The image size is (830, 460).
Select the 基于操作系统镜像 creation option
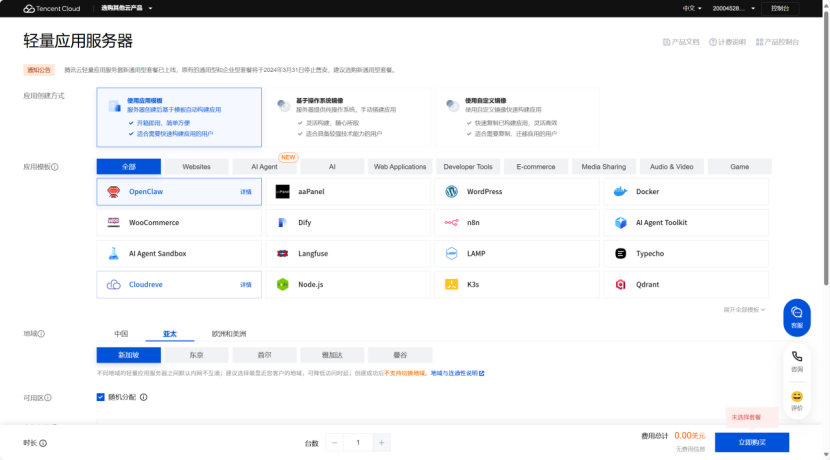coord(347,117)
